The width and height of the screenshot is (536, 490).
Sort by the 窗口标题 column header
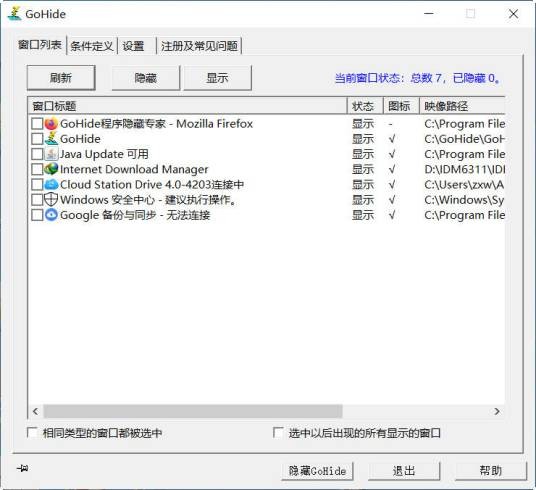[187, 106]
